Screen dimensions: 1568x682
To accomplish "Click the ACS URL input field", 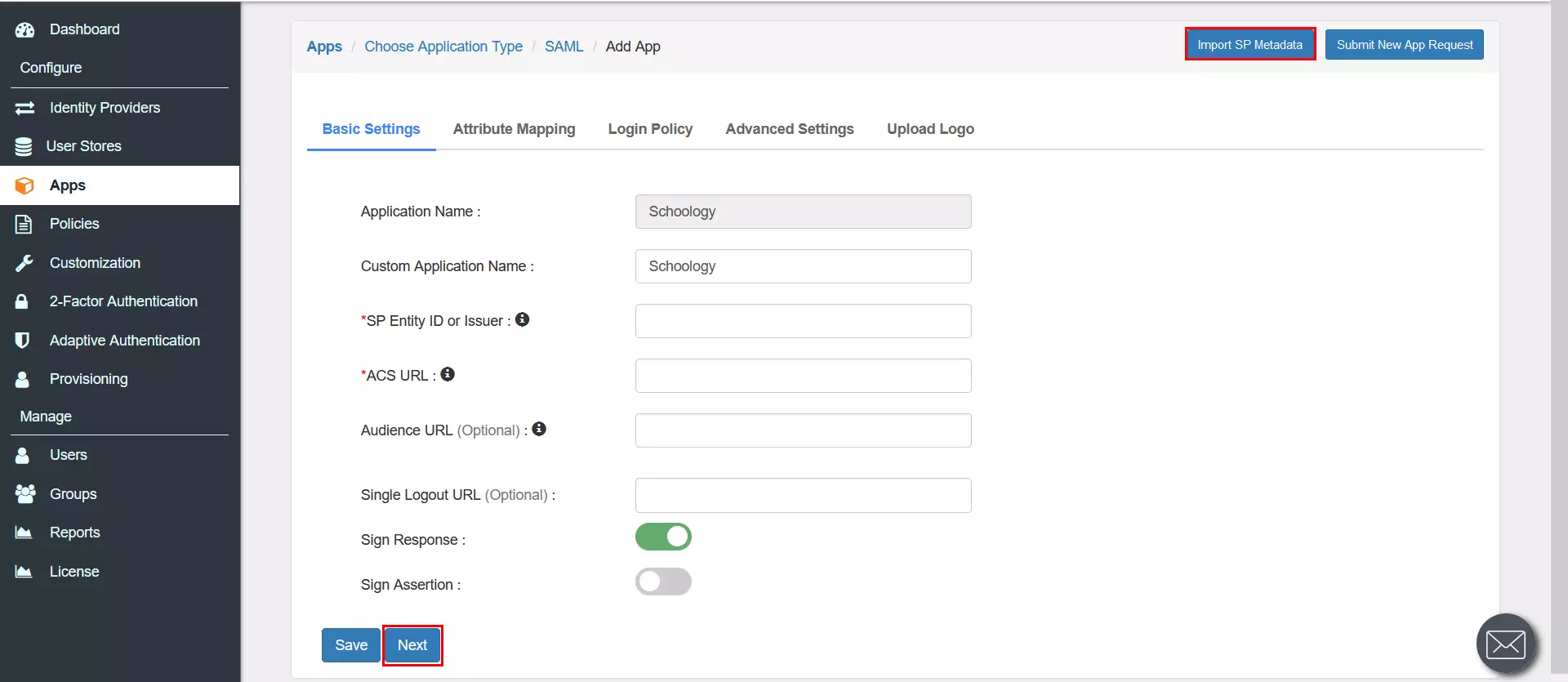I will point(804,376).
